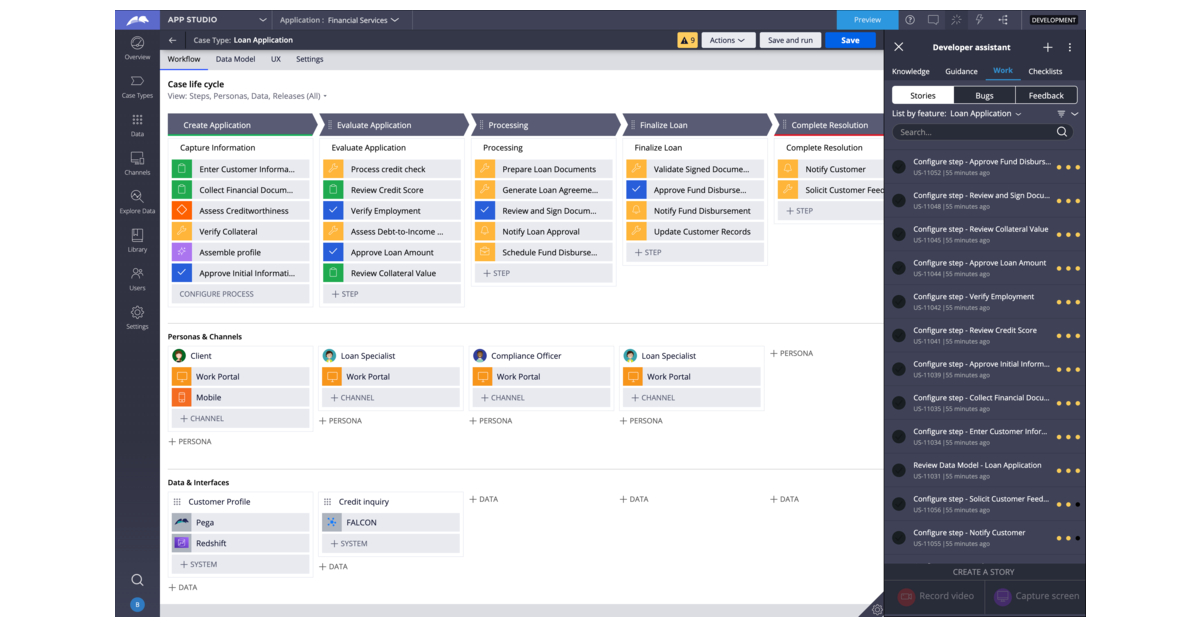The image size is (1200, 627).
Task: Click the help question-mark icon in the header
Action: pos(909,19)
